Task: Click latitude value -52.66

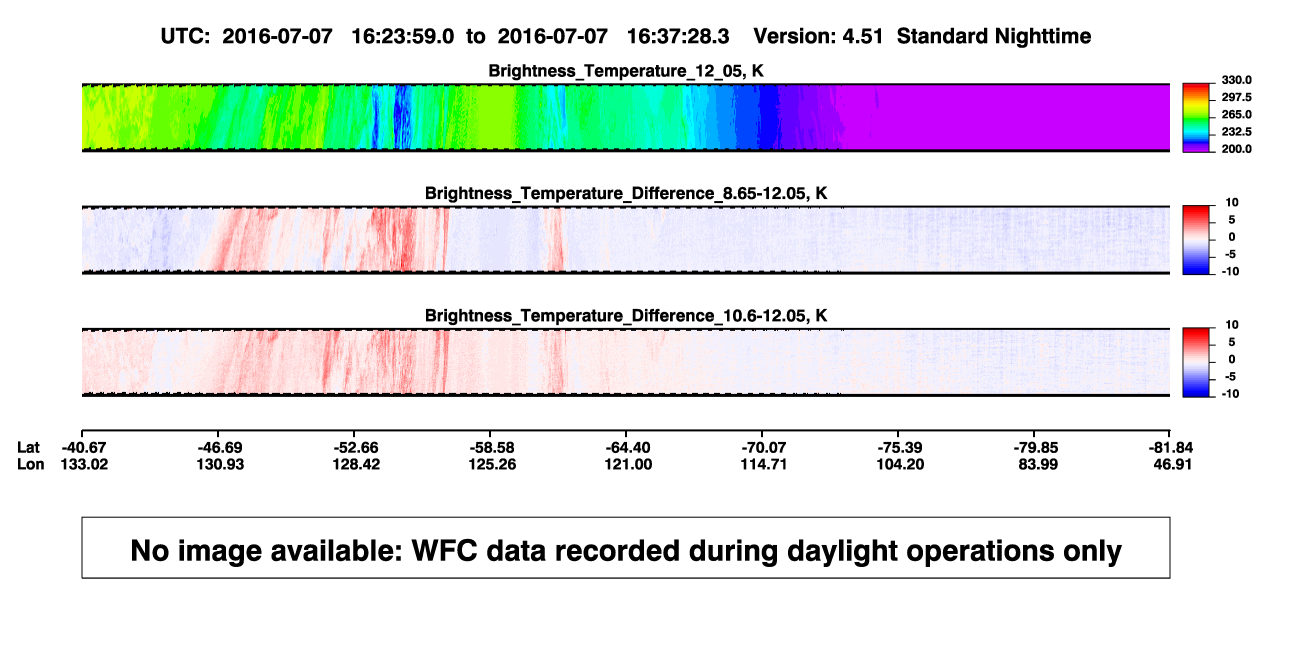Action: click(357, 446)
